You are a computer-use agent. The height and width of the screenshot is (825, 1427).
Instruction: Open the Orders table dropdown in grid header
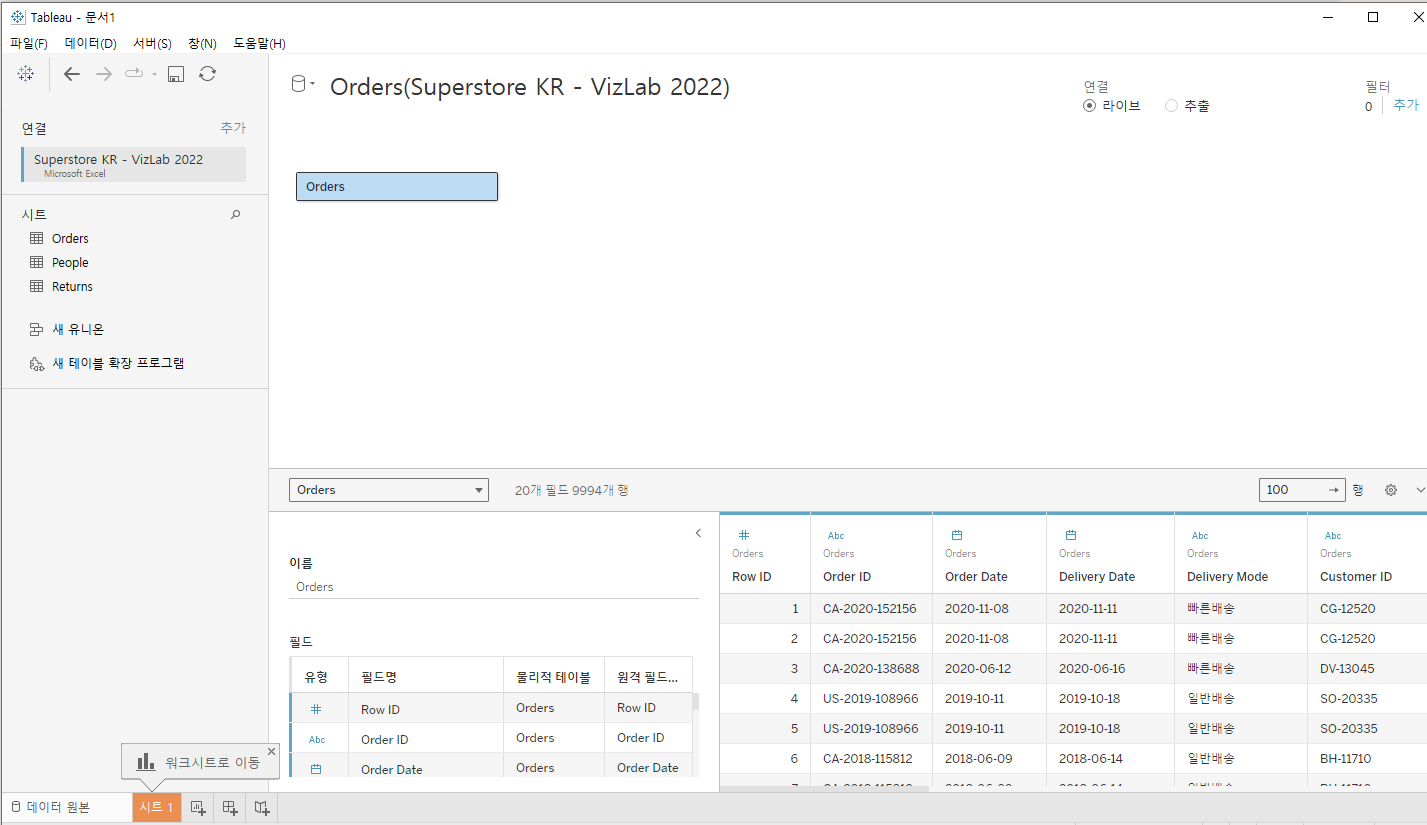[x=389, y=490]
